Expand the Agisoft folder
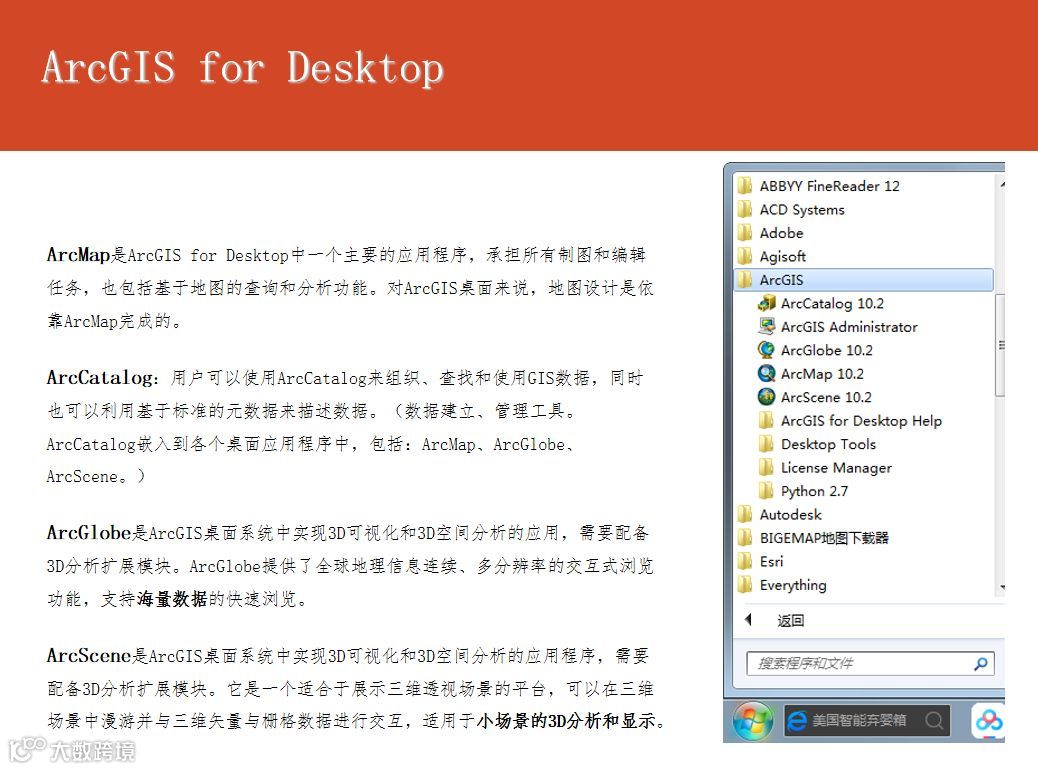1038x770 pixels. pos(772,256)
